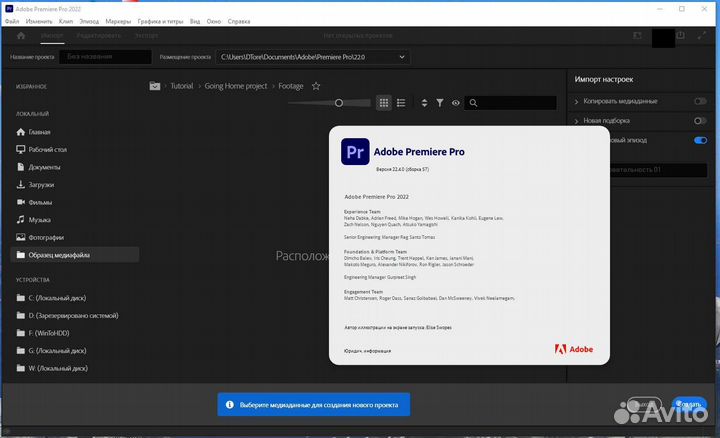This screenshot has width=720, height=438.
Task: Select Footage in the breadcrumb path
Action: click(x=291, y=86)
